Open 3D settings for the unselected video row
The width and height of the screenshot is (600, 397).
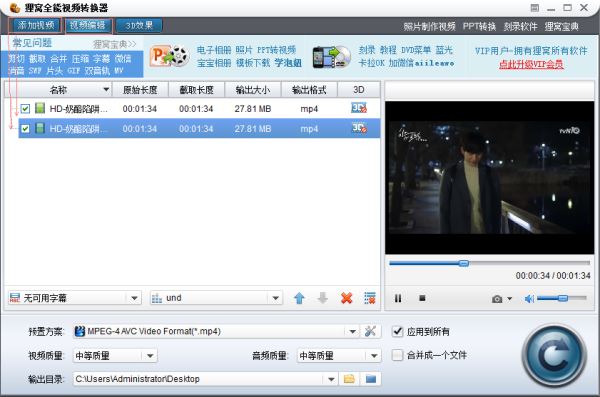(x=359, y=108)
